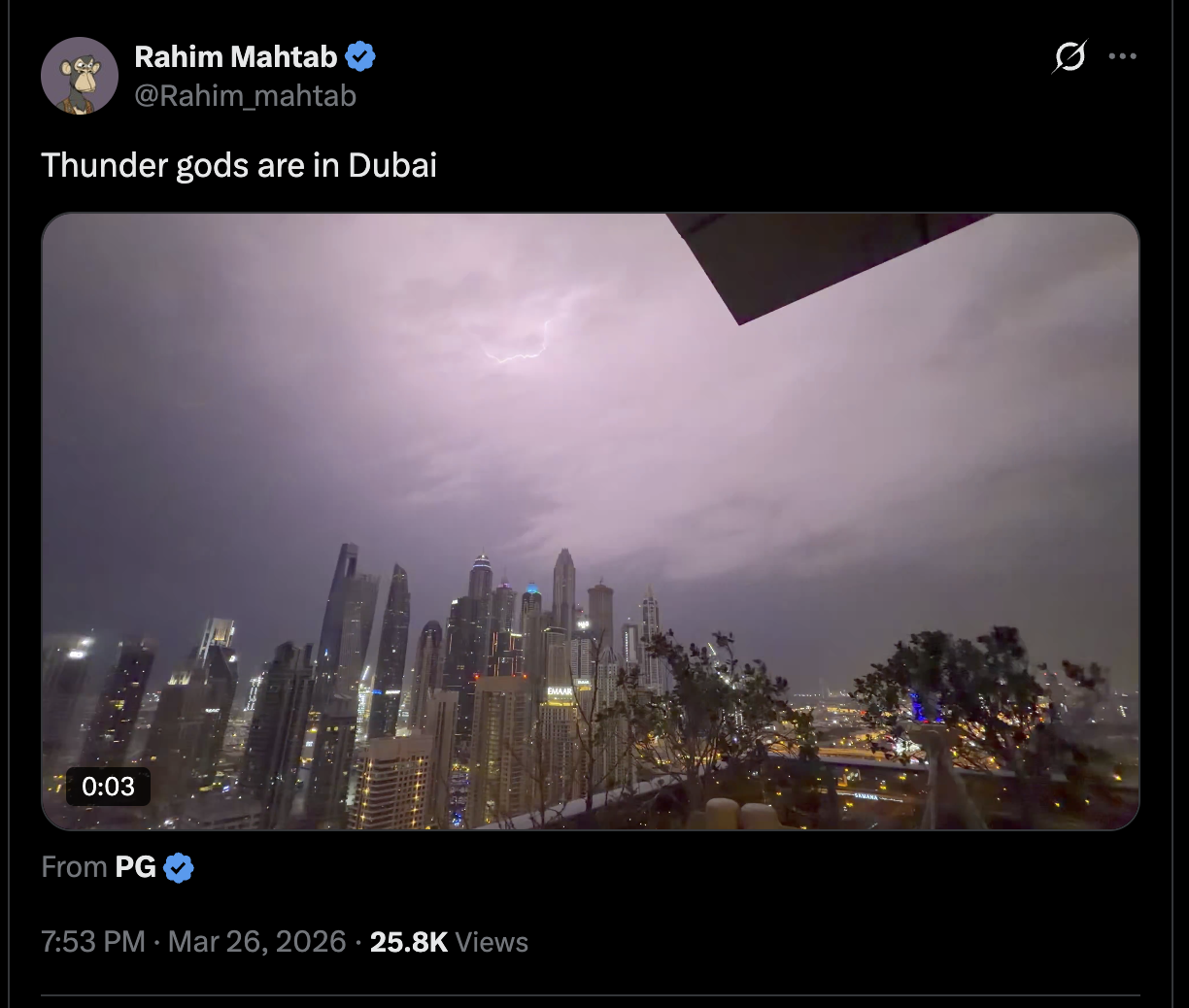Click the lightning bolt in the video
The image size is (1189, 1008).
519,345
